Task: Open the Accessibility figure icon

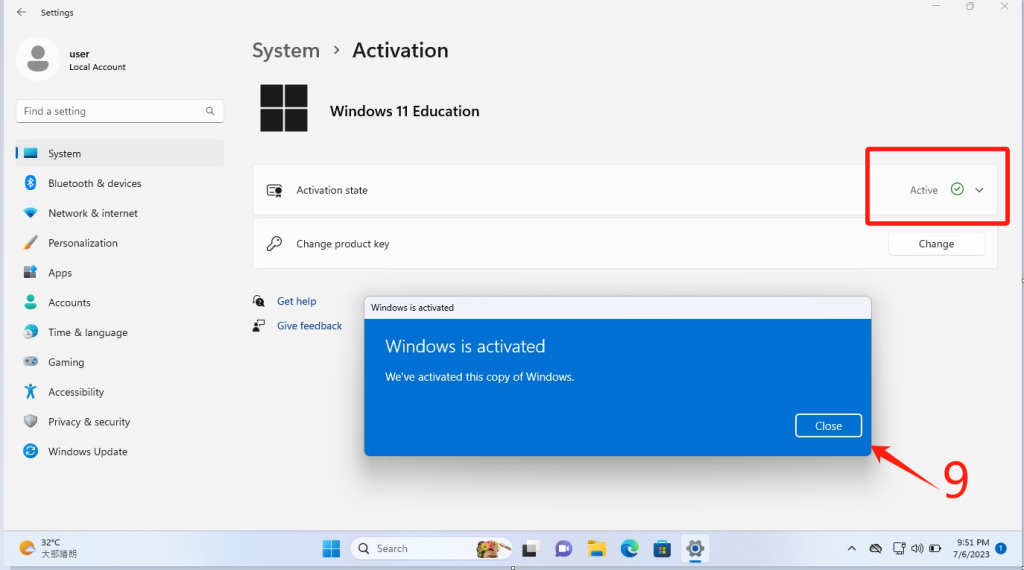Action: [x=30, y=392]
